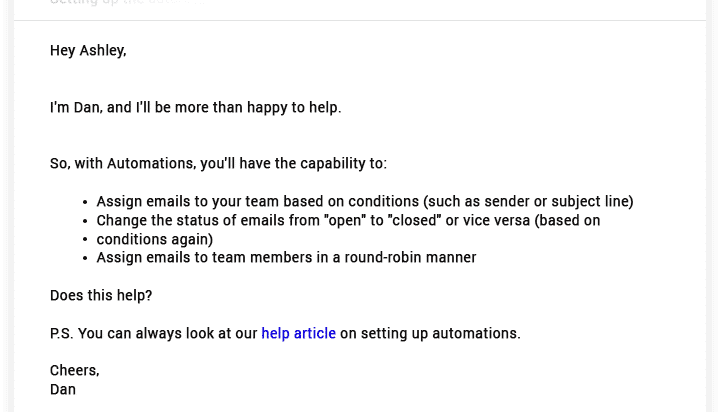This screenshot has height=412, width=720.
Task: Click the signature name 'Dan'
Action: 63,389
